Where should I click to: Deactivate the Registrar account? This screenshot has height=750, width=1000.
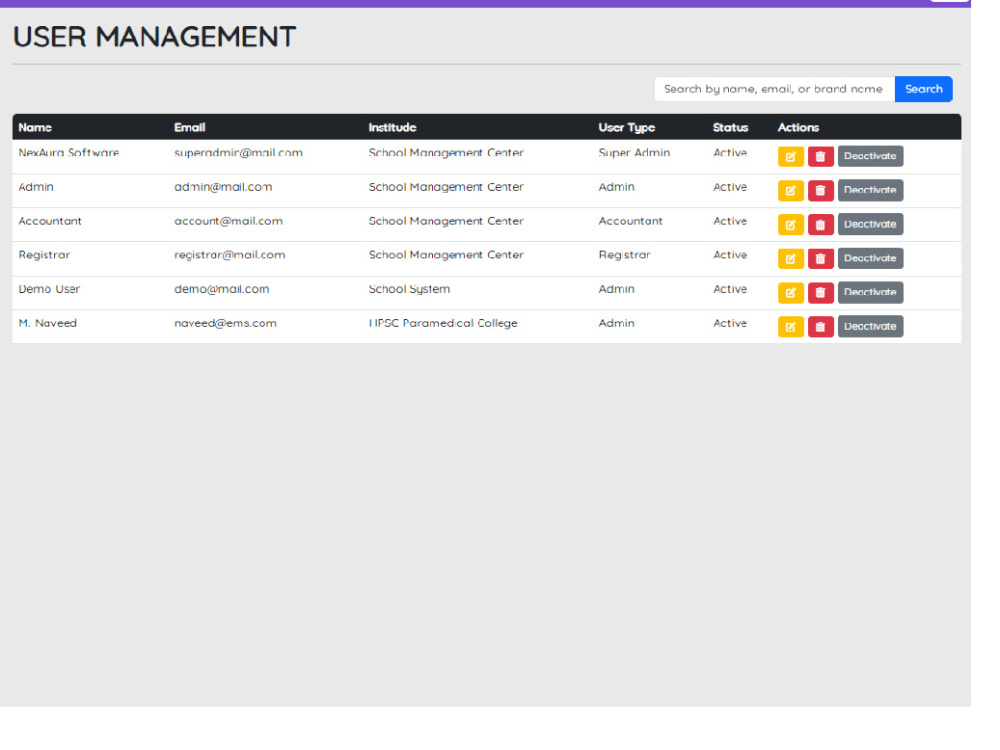coord(870,258)
